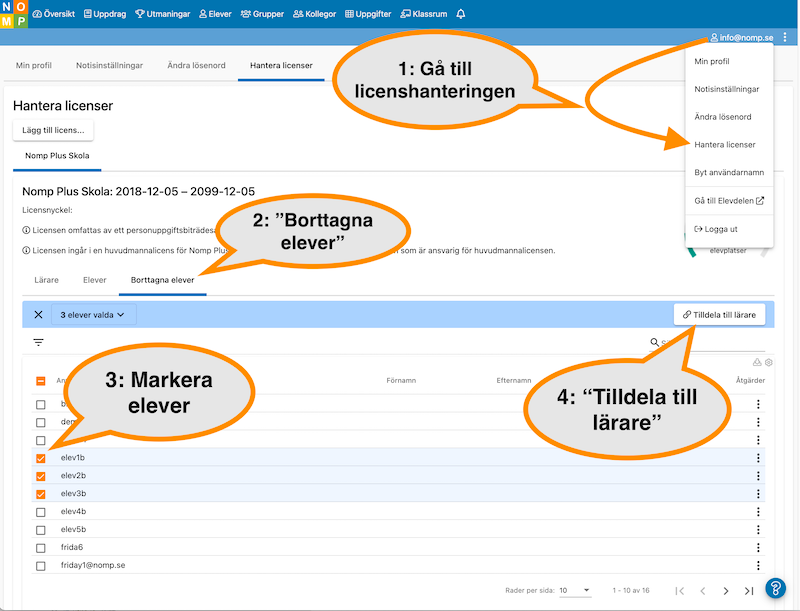Open actions menu for friday1@nomp.se row
The height and width of the screenshot is (611, 800).
(x=758, y=565)
